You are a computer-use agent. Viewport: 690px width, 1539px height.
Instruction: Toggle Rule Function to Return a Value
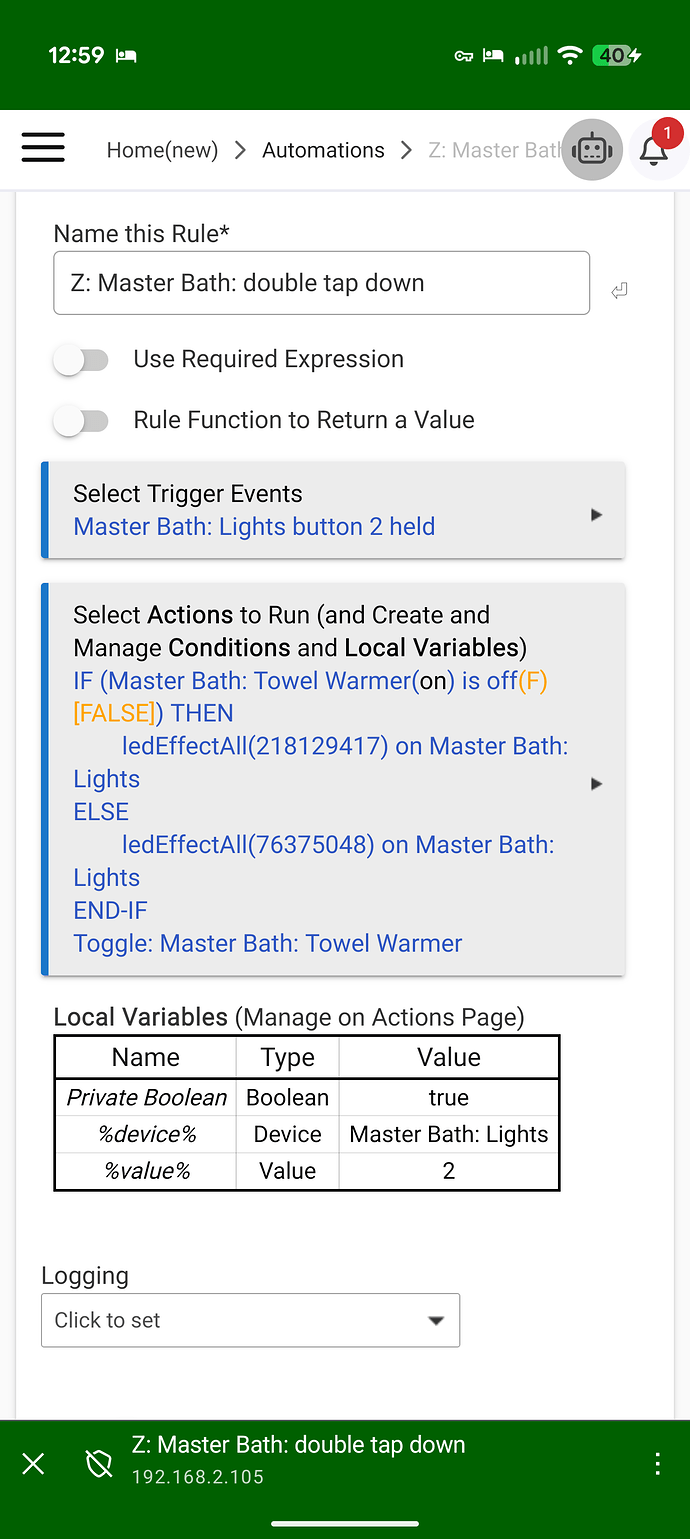point(81,421)
